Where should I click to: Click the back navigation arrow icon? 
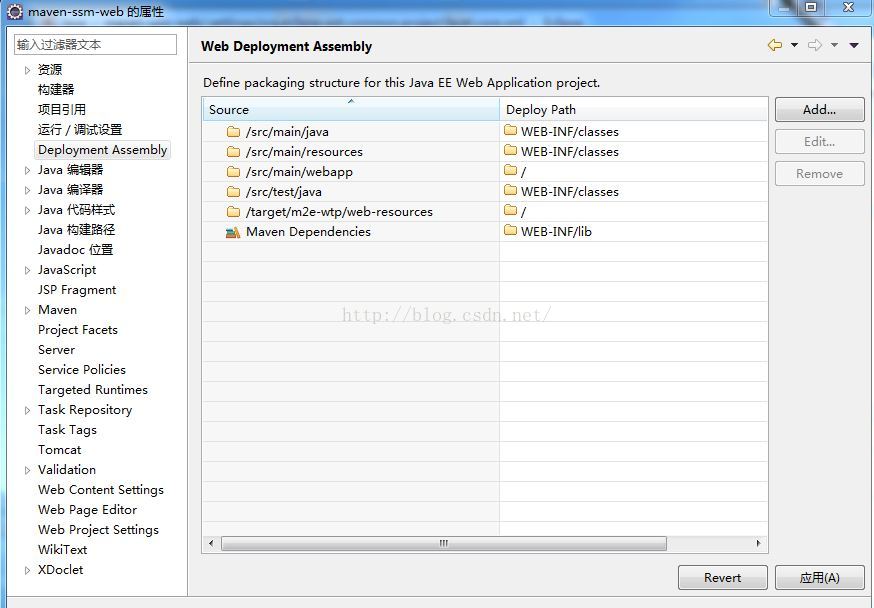click(775, 45)
